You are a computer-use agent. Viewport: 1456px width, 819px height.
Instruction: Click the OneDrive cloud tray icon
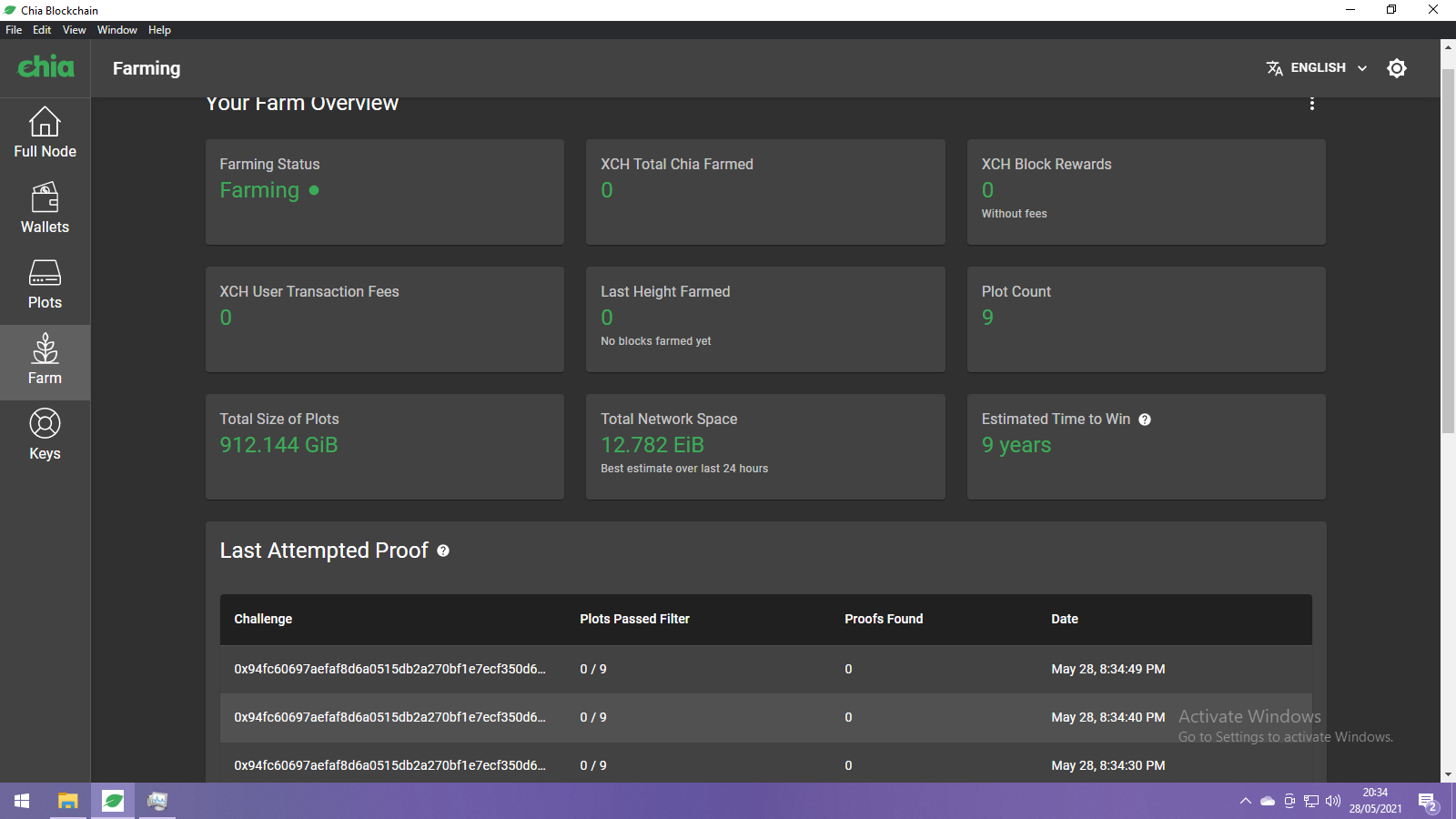[x=1268, y=801]
